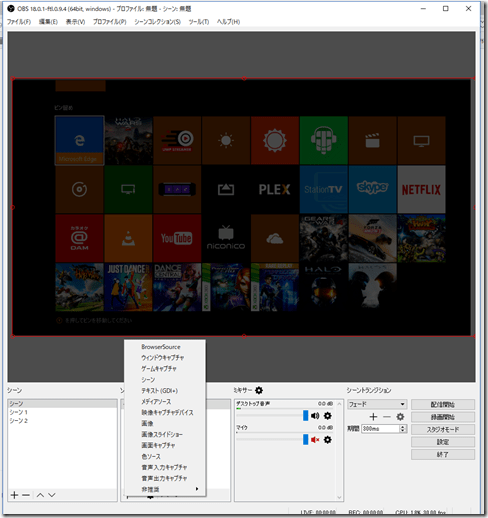This screenshot has width=488, height=518.
Task: Click the DAM karaoke tile in the preview
Action: tap(79, 238)
